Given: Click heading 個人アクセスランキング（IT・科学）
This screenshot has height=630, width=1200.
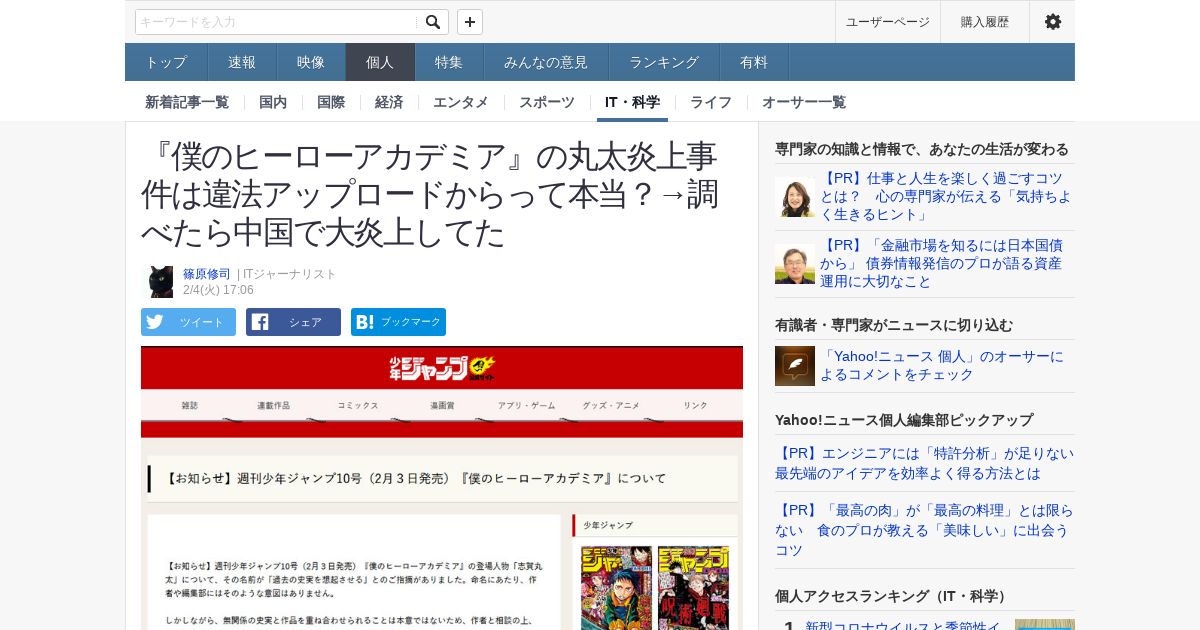Looking at the screenshot, I should (x=892, y=596).
